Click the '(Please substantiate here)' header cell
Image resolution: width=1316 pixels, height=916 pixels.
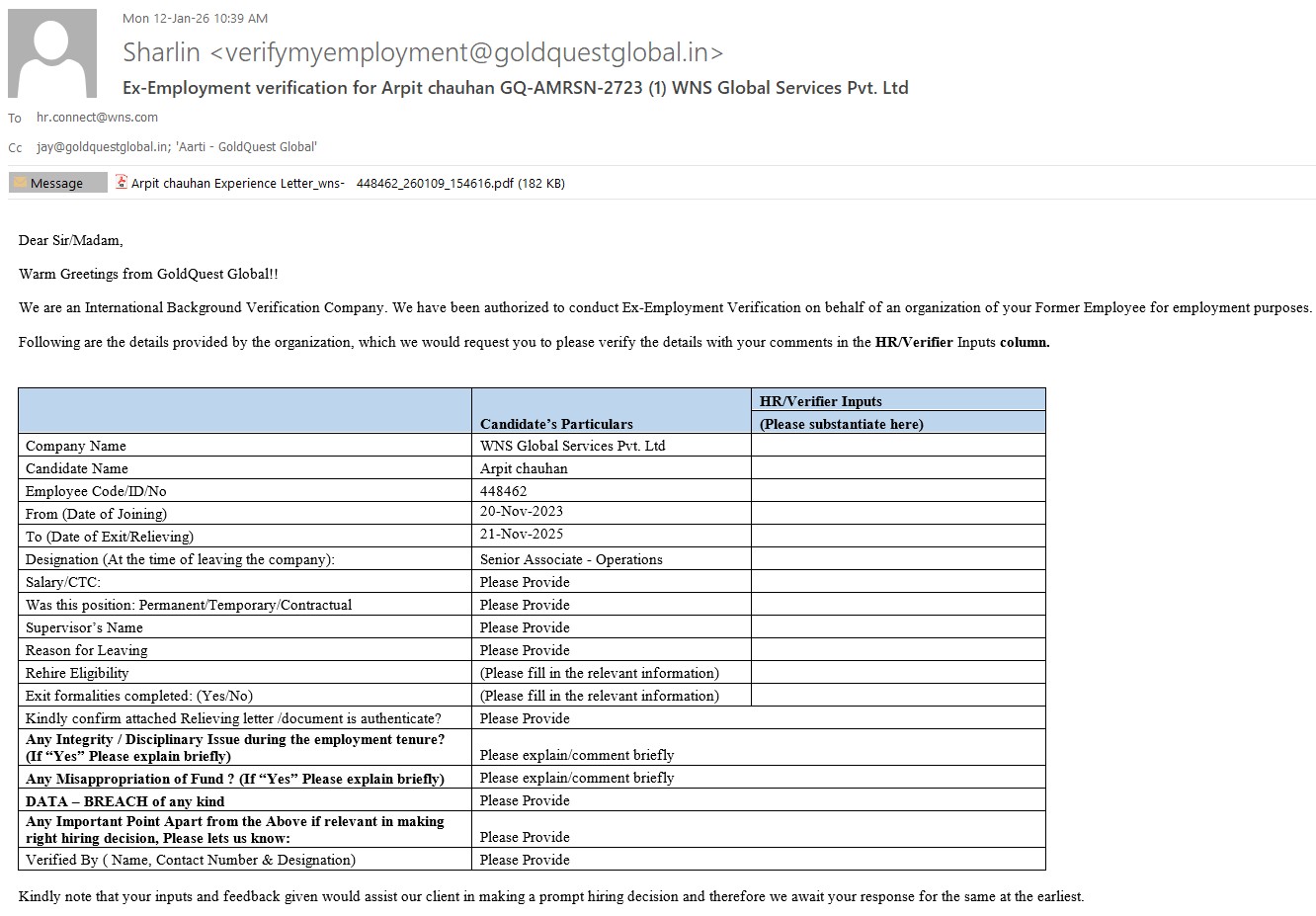[841, 424]
